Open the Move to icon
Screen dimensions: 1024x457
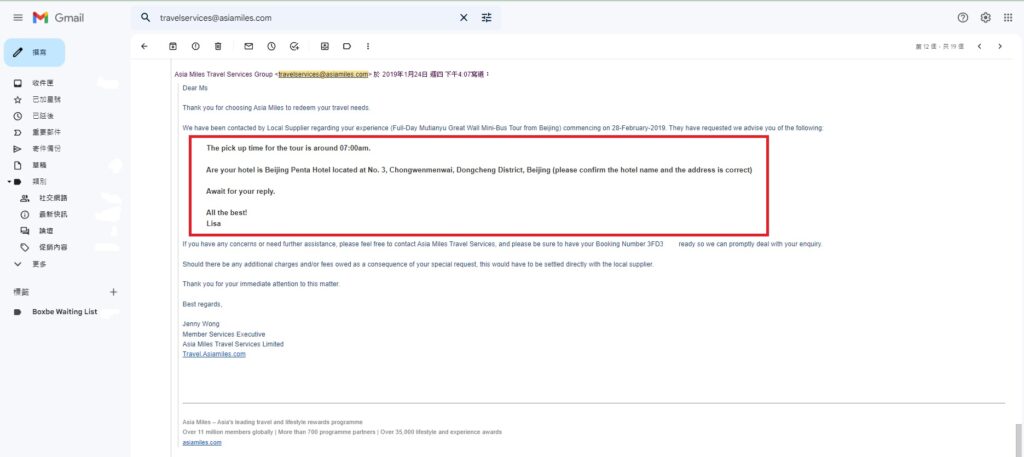325,46
